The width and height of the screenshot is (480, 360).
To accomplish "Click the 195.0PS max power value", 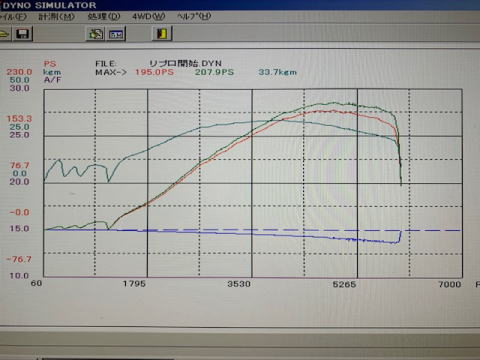I will 154,72.
